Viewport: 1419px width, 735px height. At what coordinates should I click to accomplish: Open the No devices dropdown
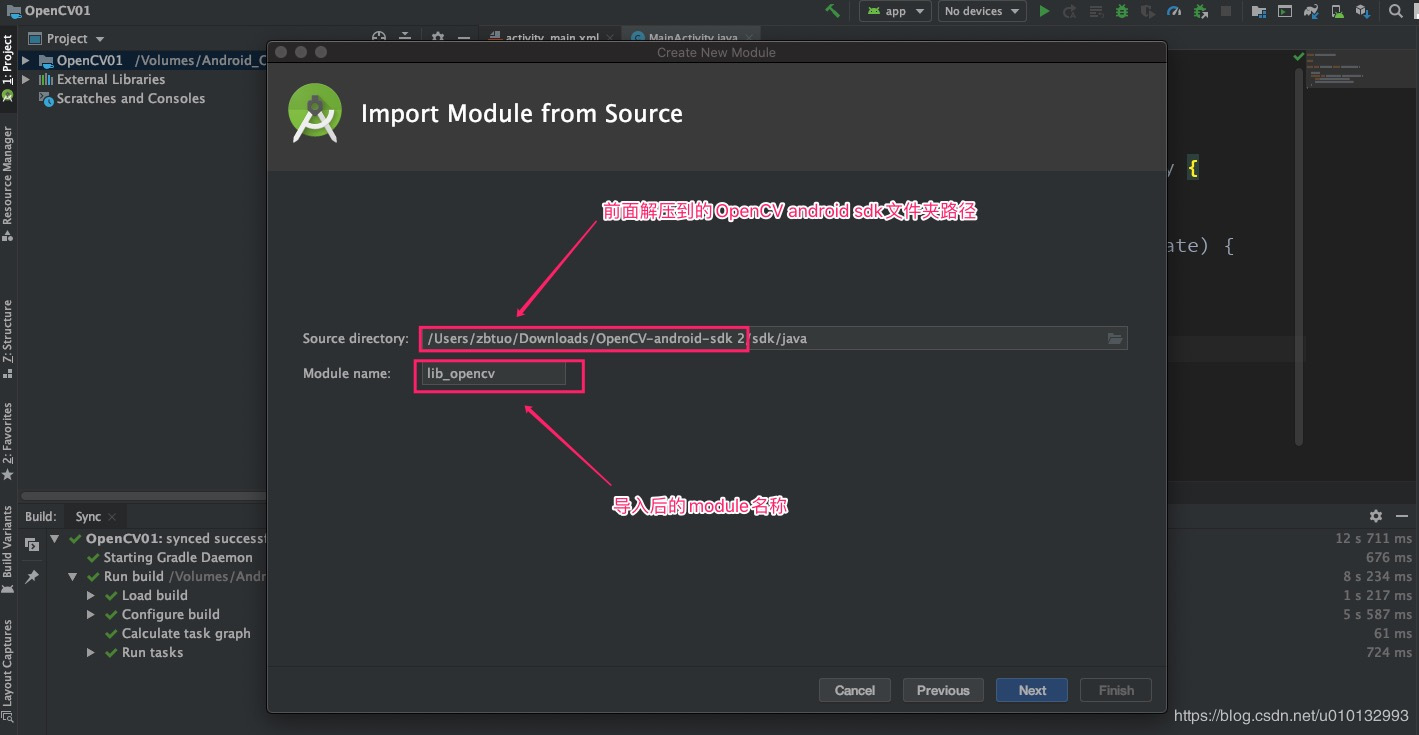(x=982, y=11)
